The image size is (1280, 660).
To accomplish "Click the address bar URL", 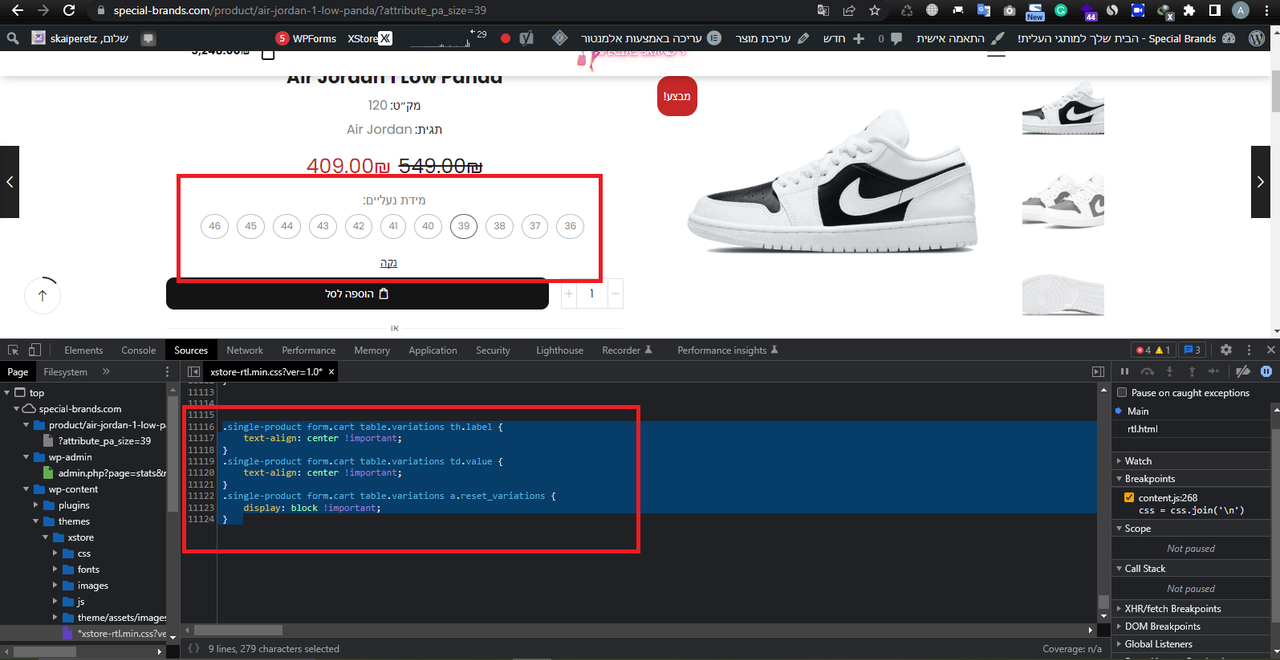I will [301, 11].
